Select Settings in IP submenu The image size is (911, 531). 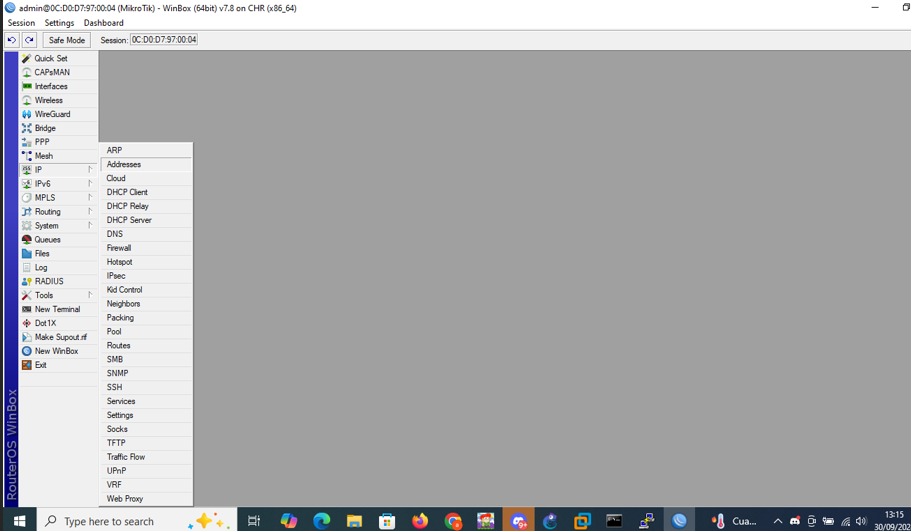point(146,415)
